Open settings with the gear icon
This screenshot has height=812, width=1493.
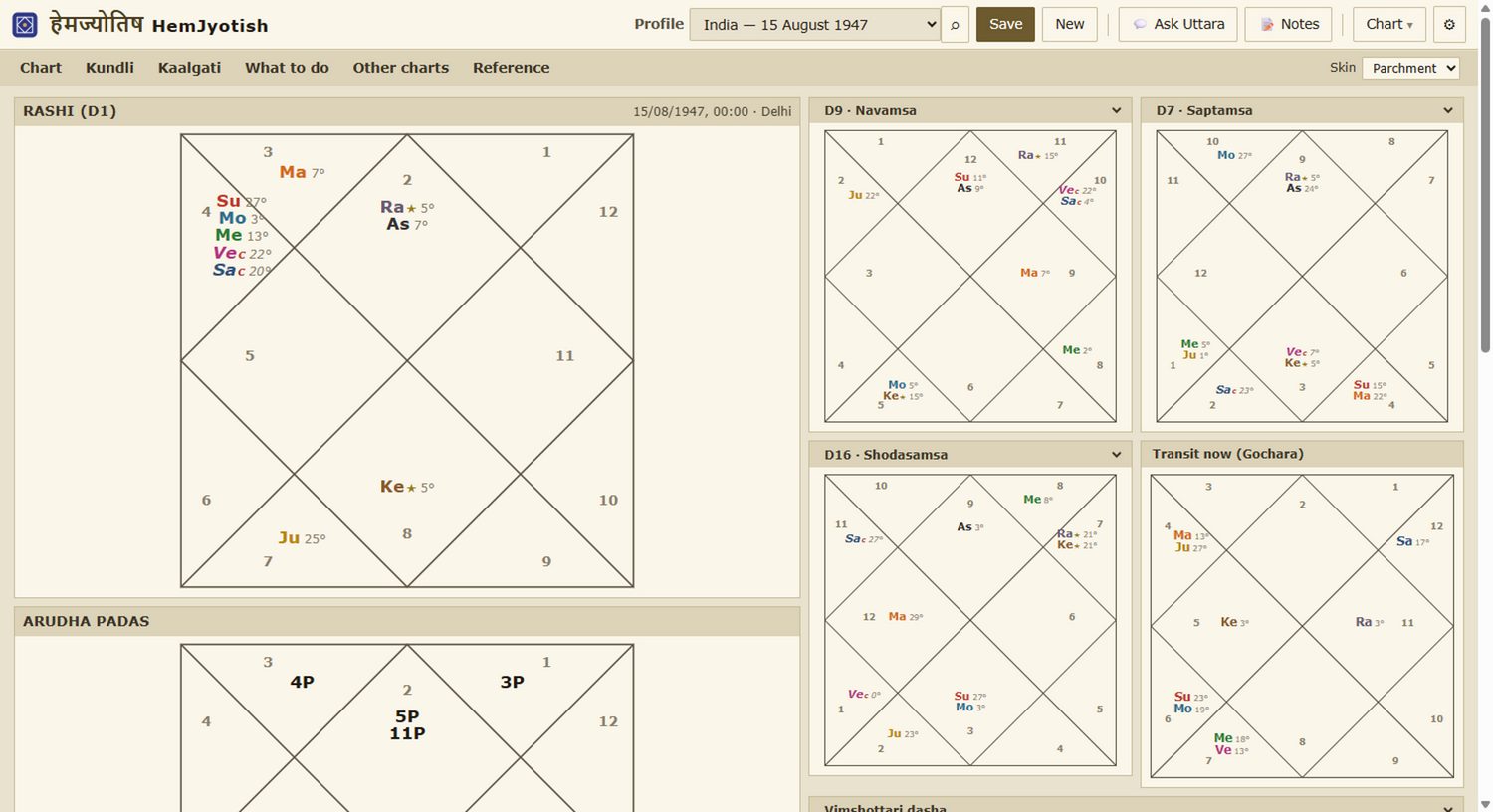[1449, 25]
